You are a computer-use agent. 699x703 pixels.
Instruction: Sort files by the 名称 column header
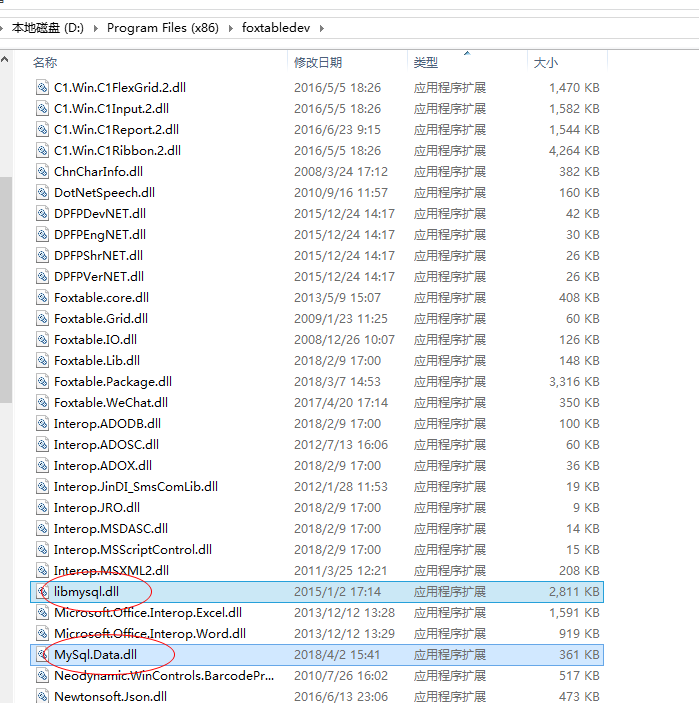45,62
